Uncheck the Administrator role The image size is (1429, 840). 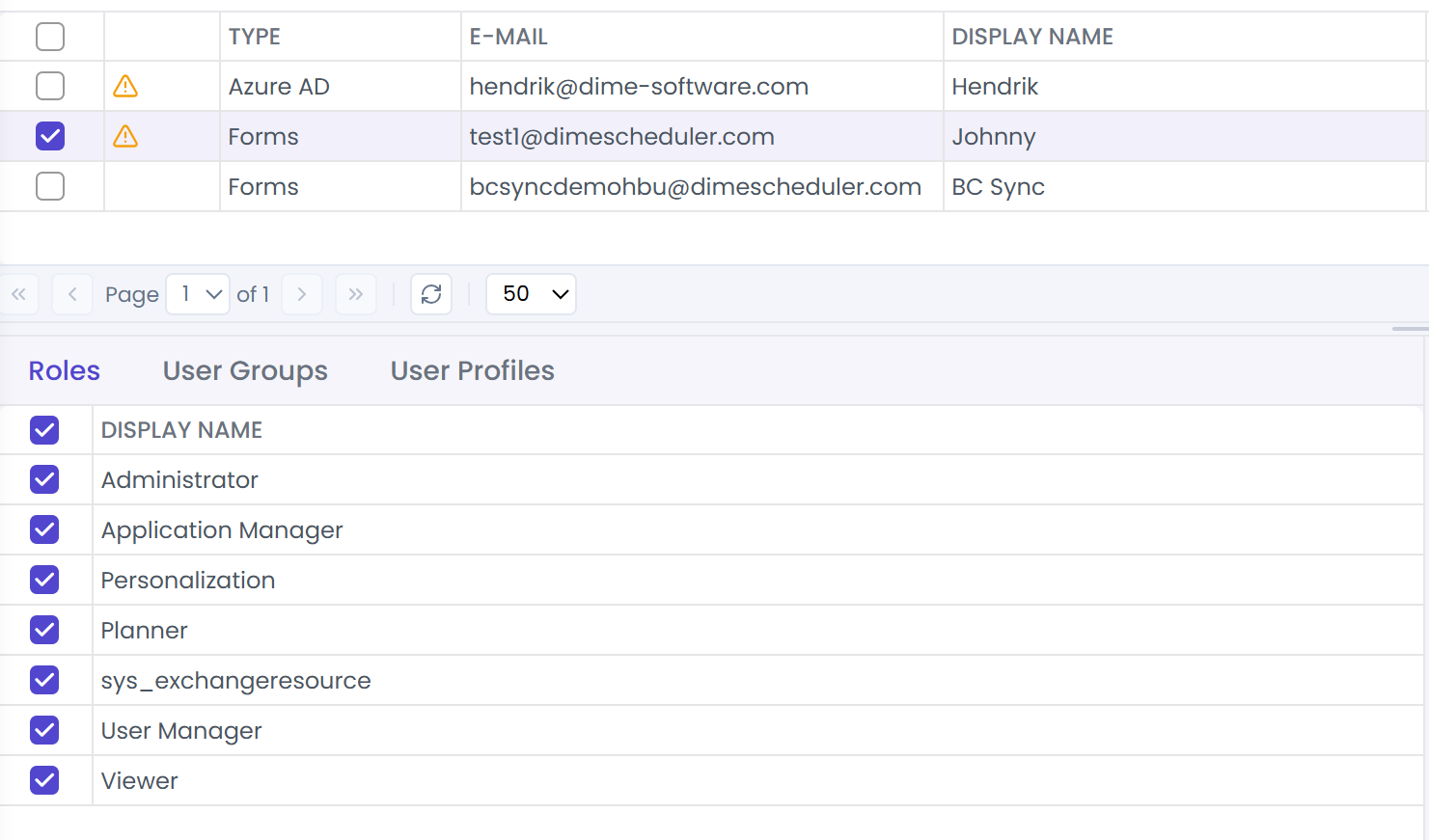point(44,480)
